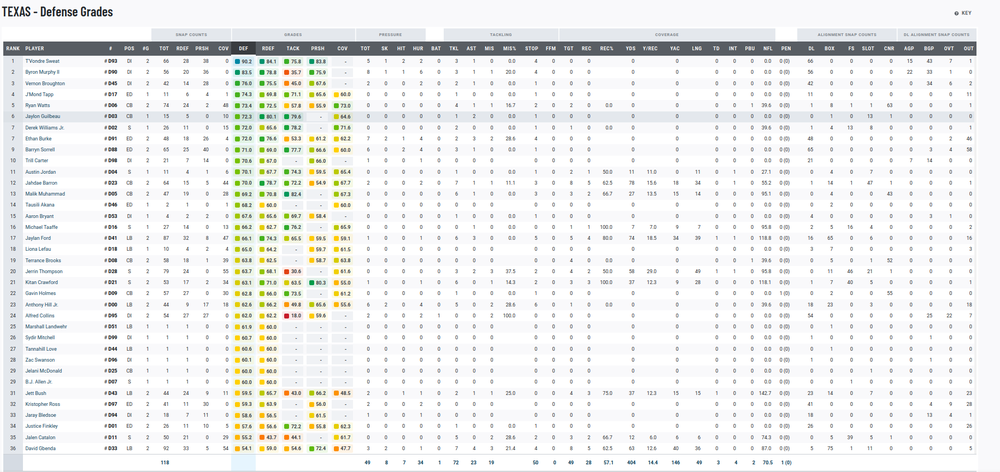The image size is (1000, 472).
Task: Sort by Y/REC coverage column header
Action: [651, 47]
